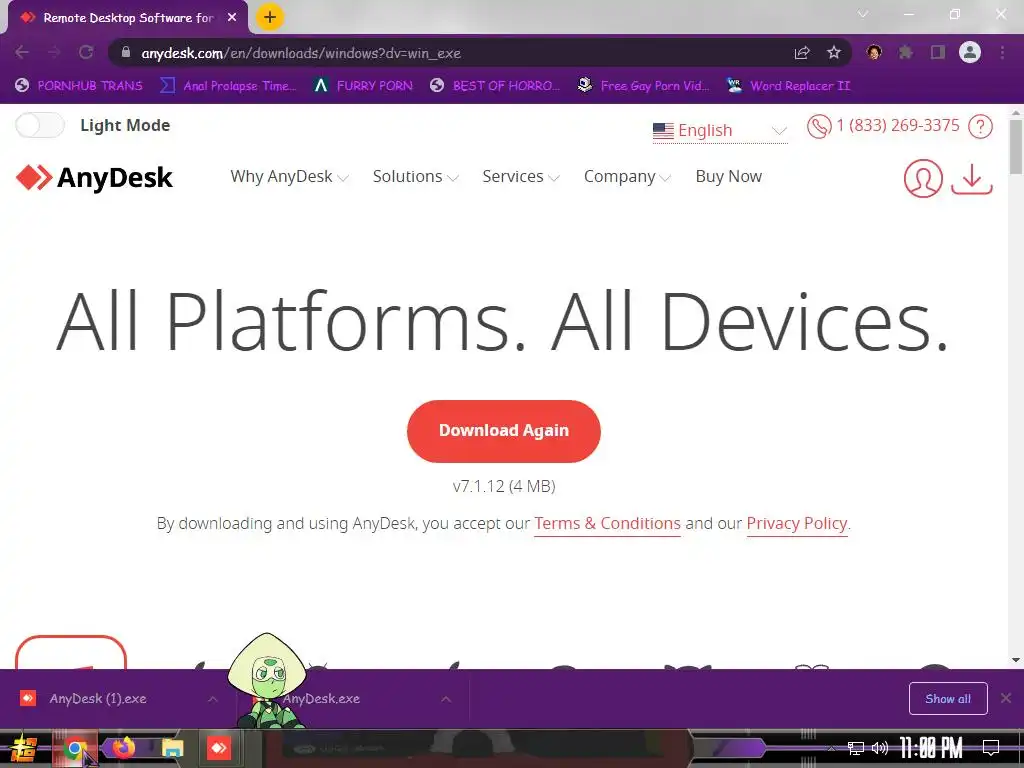
Task: Click Show all downloads
Action: [x=948, y=699]
